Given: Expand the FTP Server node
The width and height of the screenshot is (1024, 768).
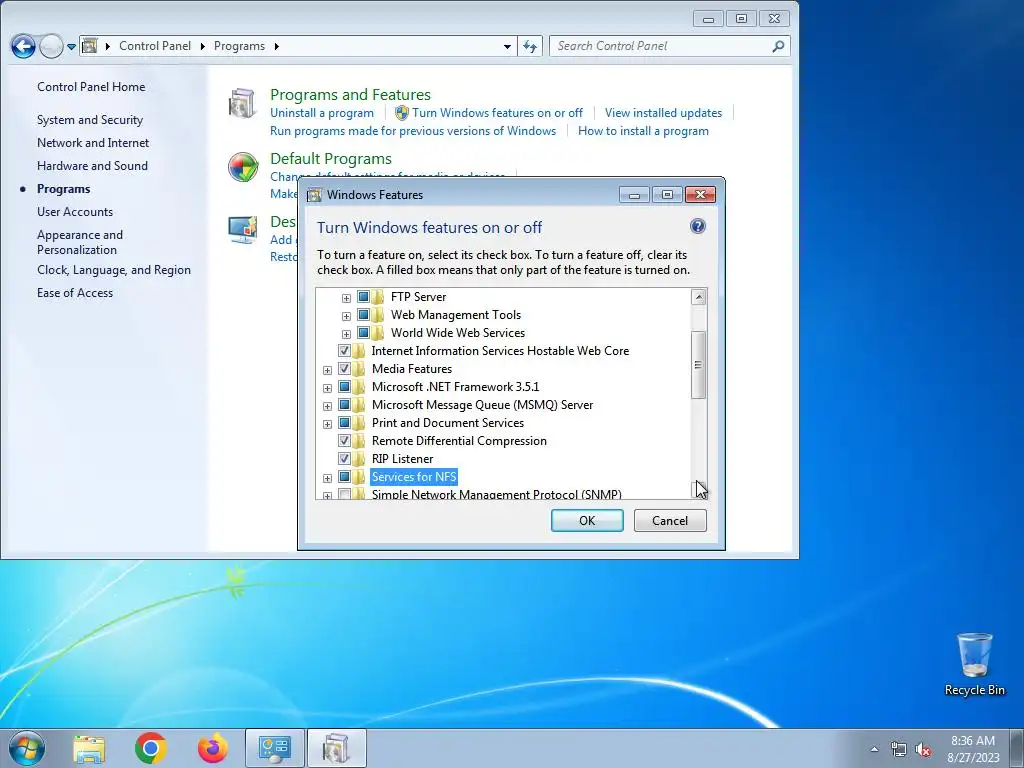Looking at the screenshot, I should click(x=346, y=298).
